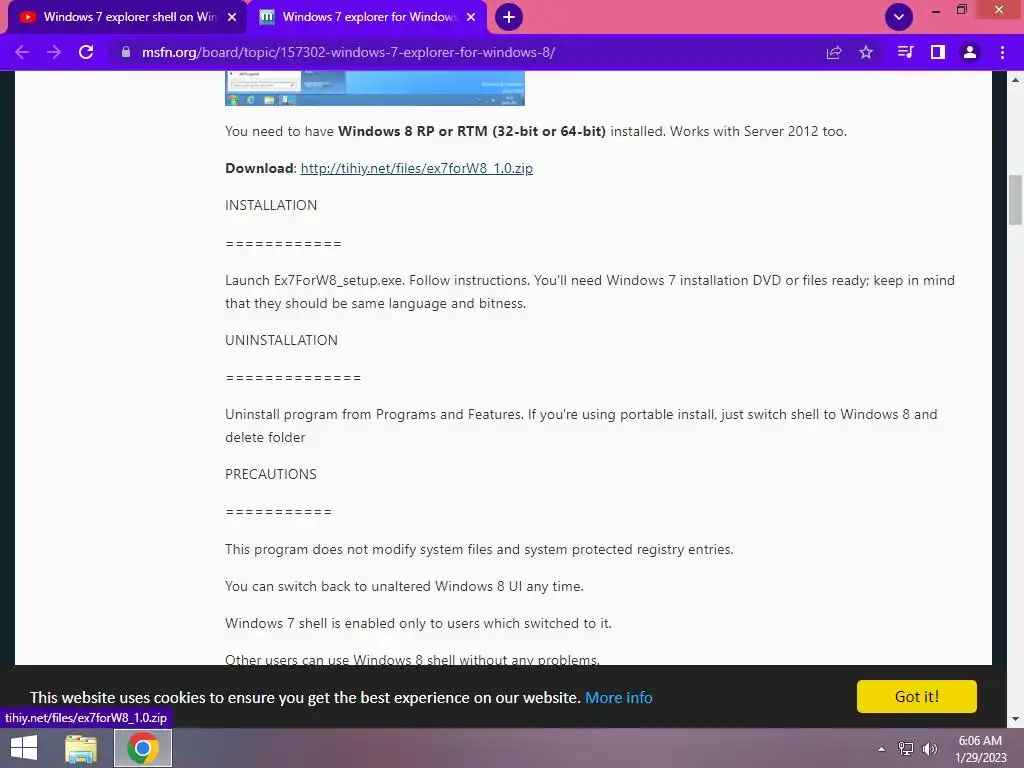Click "This program does not modify system files" line
This screenshot has height=768, width=1024.
click(479, 549)
